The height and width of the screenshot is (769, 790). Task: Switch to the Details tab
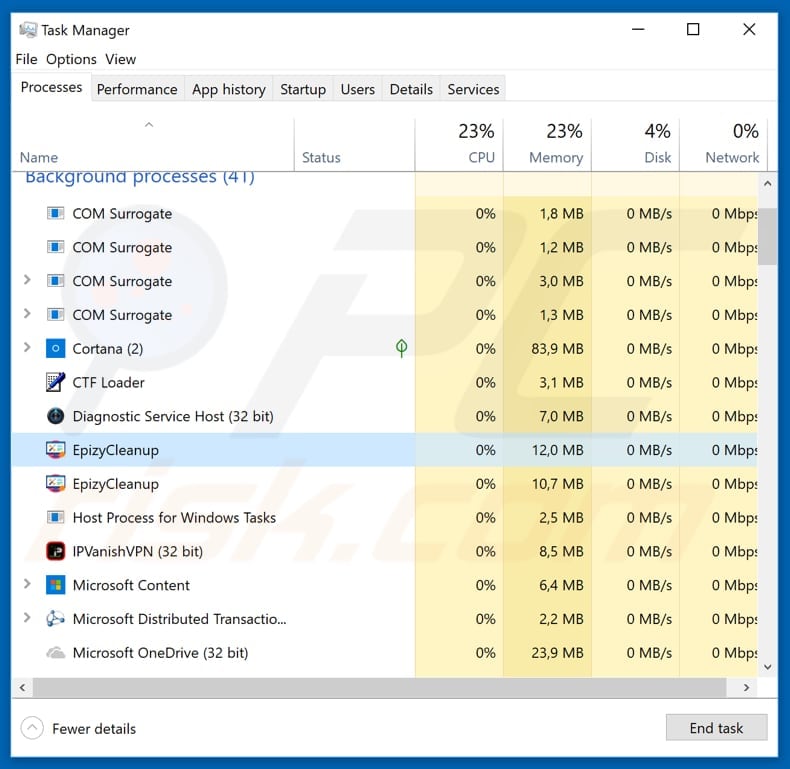[x=411, y=89]
